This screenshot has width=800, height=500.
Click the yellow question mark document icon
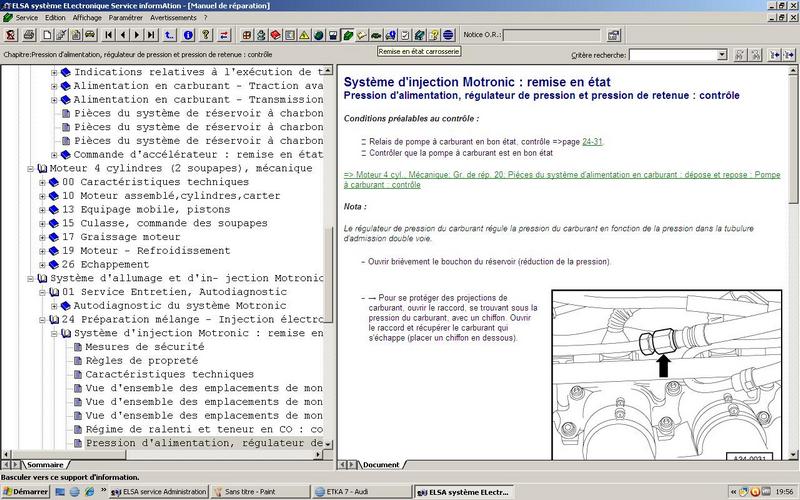pyautogui.click(x=434, y=35)
